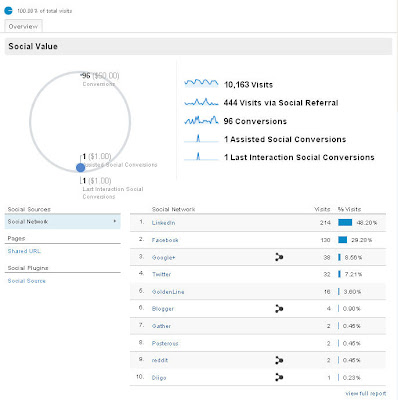This screenshot has width=398, height=400.
Task: Click the data hub icon in Google+ row
Action: (279, 257)
